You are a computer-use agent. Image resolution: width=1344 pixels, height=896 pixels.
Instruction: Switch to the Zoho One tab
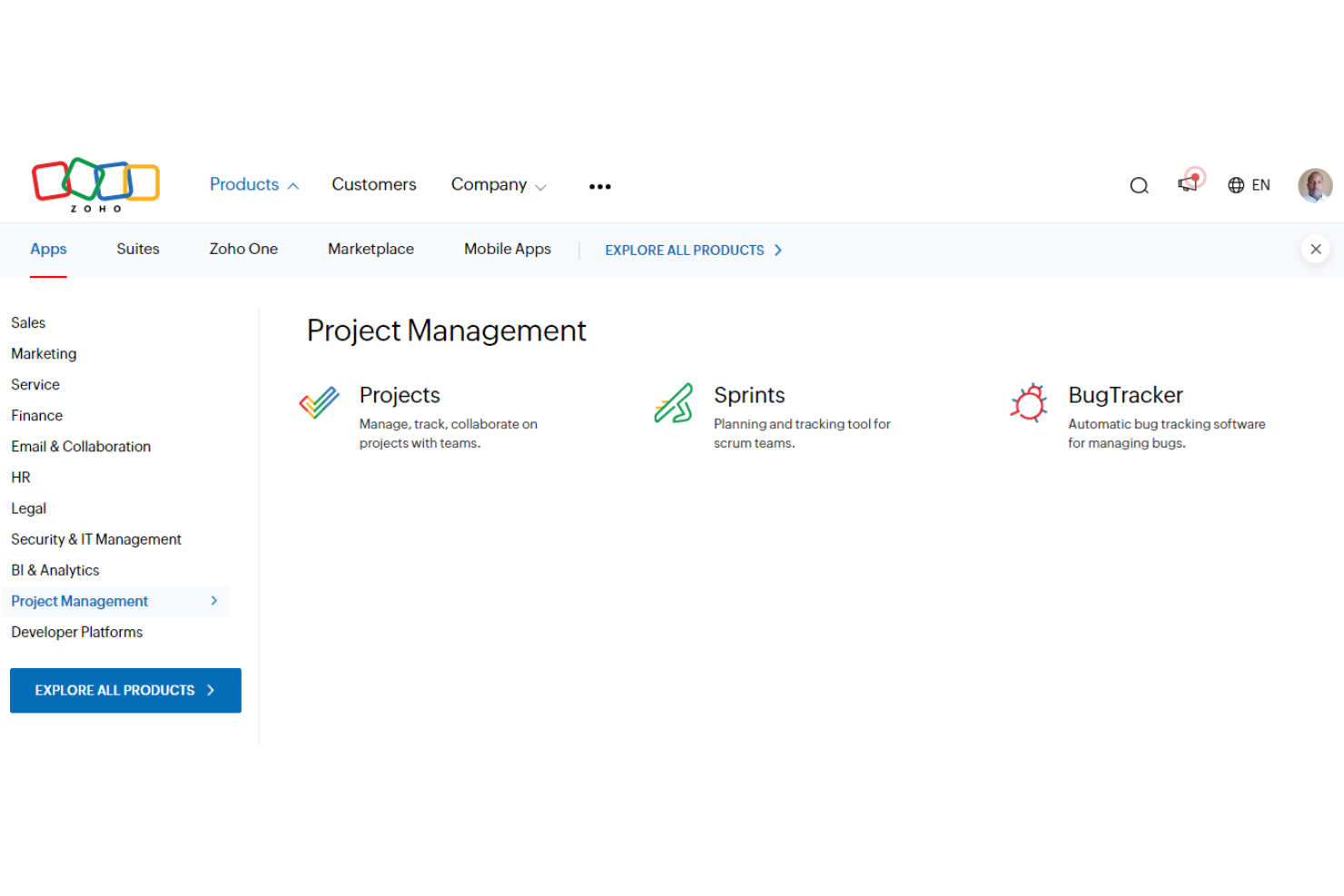tap(243, 249)
